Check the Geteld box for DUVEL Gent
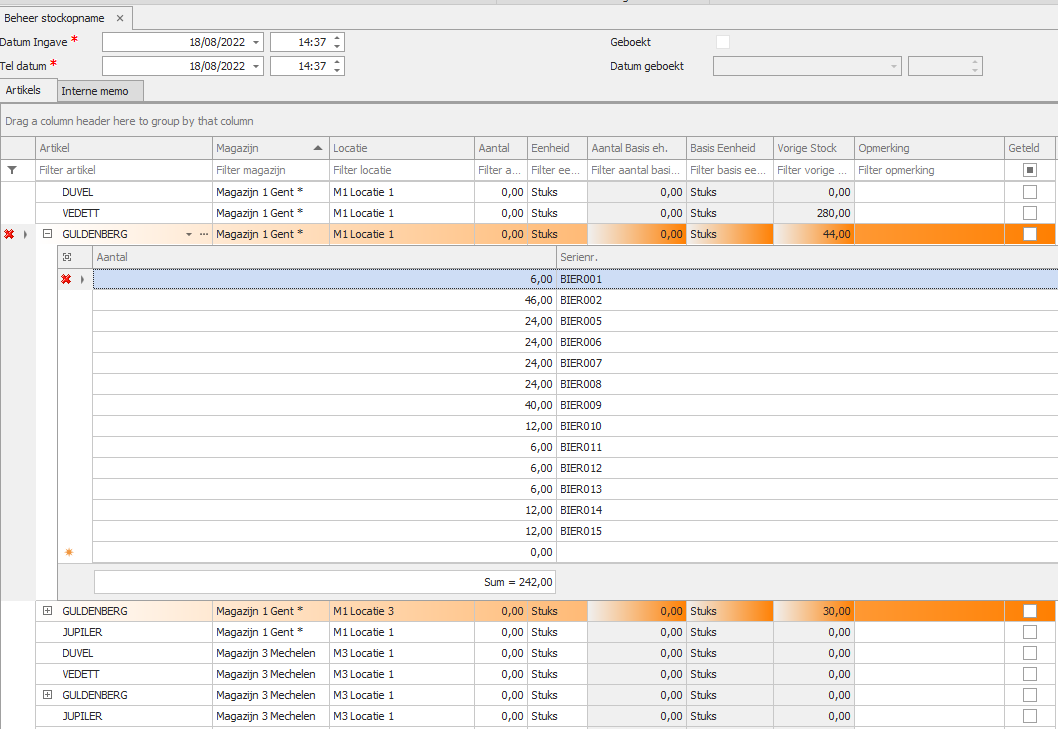 pos(1029,191)
